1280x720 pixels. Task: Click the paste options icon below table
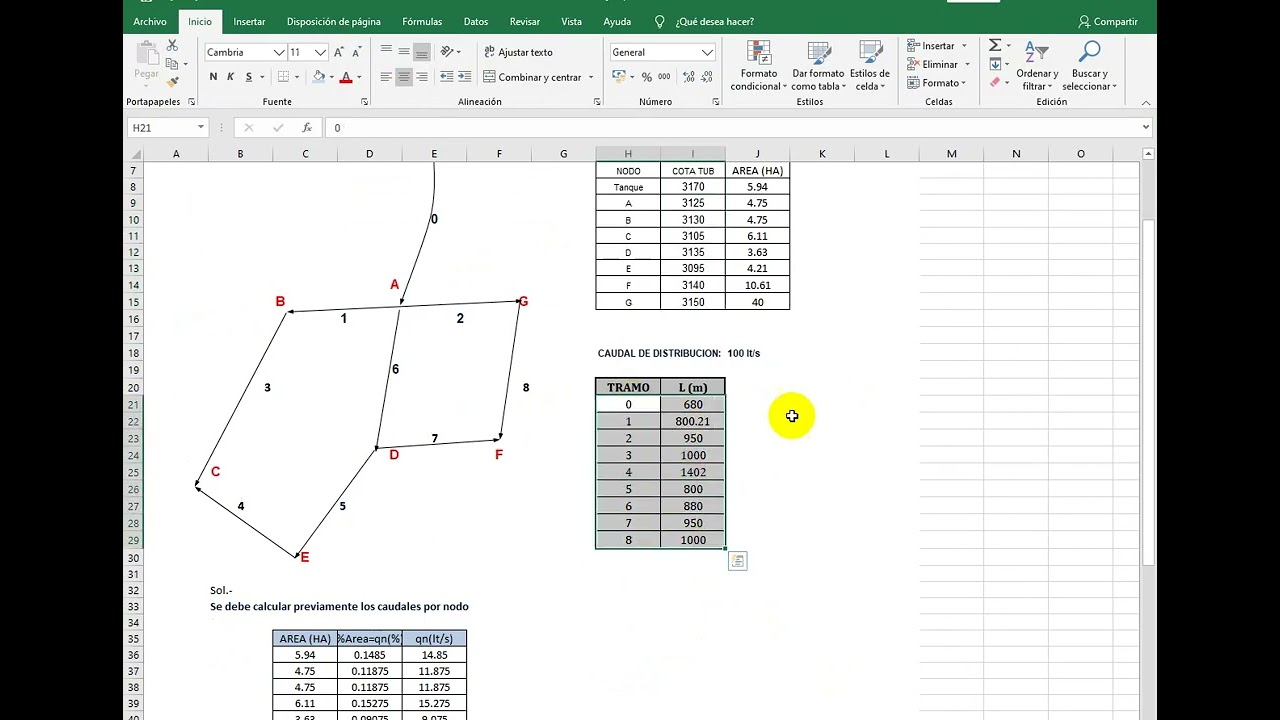738,561
